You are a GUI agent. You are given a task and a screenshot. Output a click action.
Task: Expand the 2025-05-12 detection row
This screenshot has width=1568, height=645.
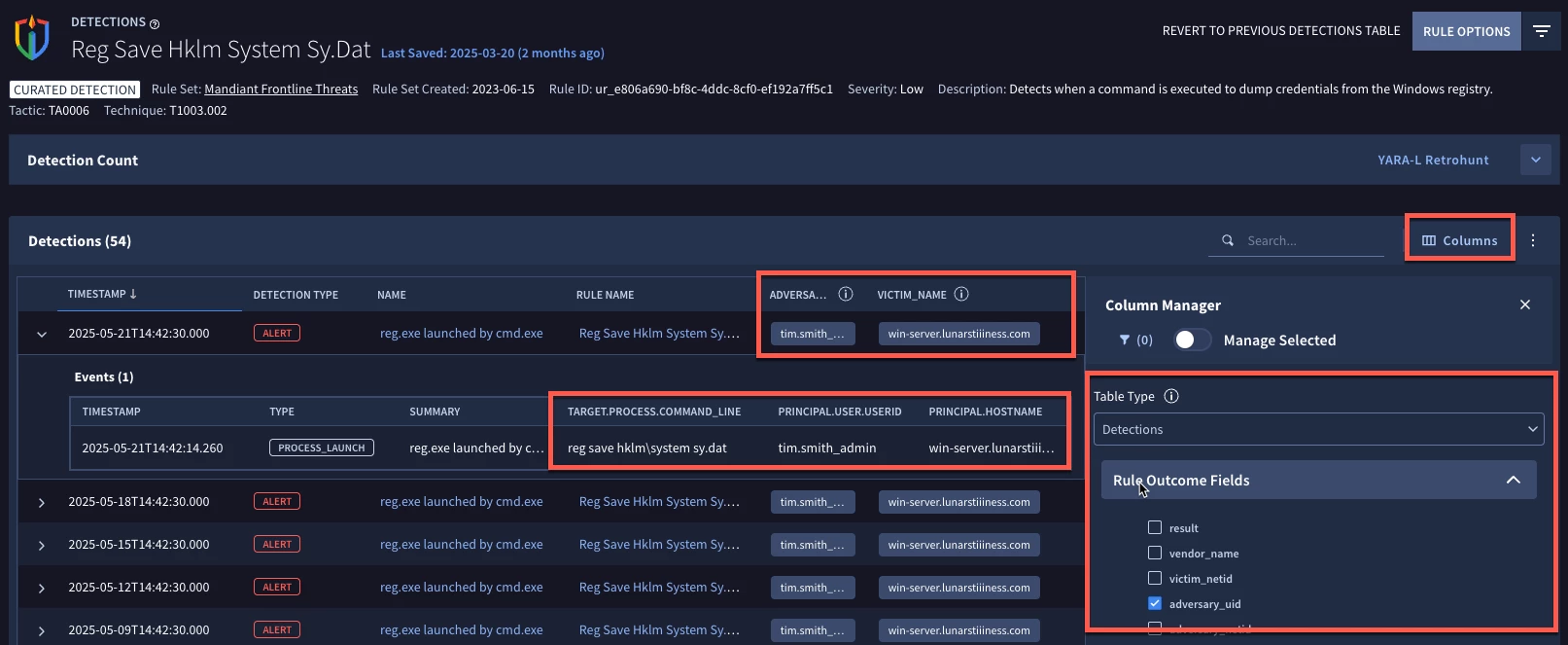pos(42,588)
